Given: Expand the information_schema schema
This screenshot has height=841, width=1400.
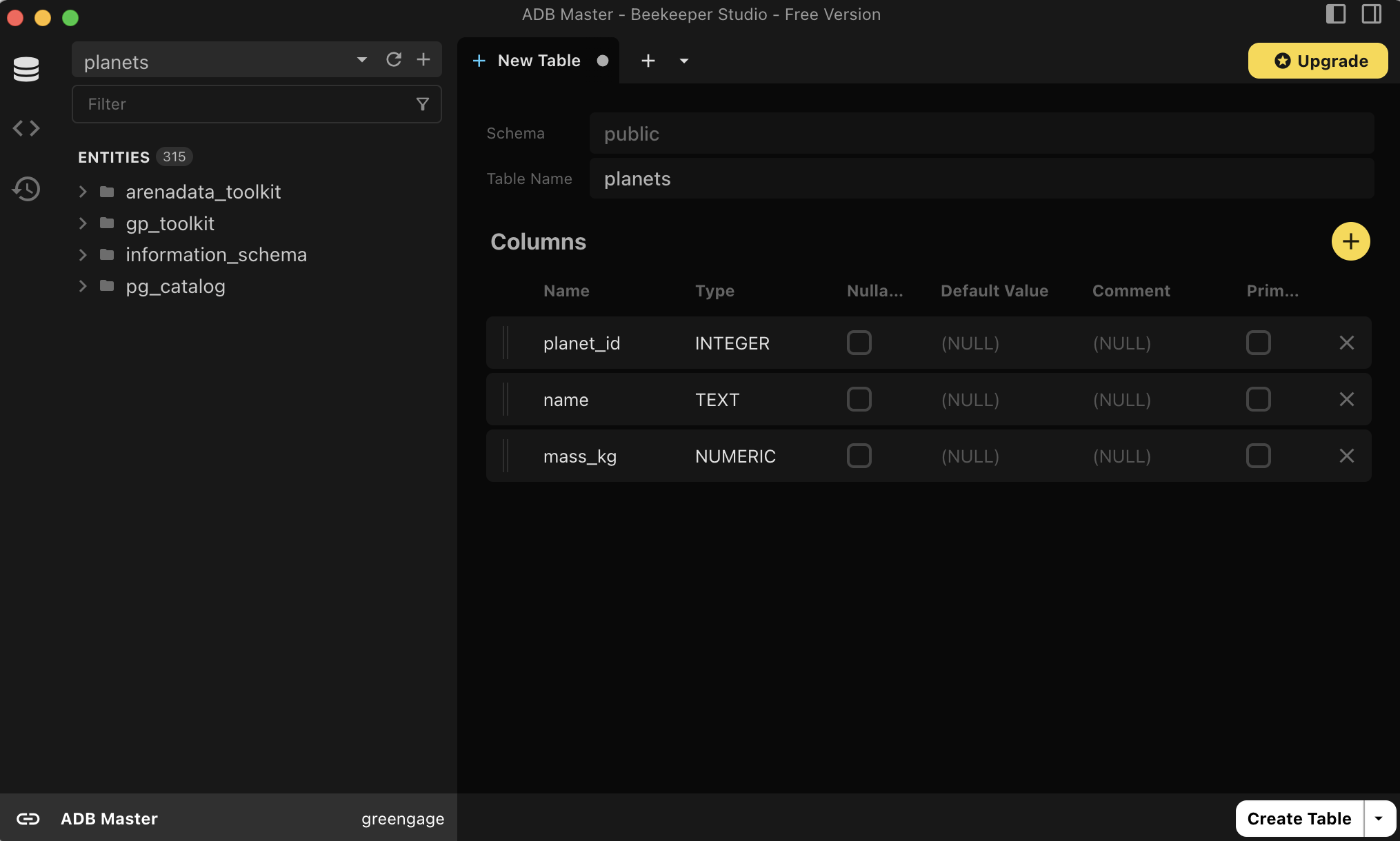Looking at the screenshot, I should coord(83,254).
